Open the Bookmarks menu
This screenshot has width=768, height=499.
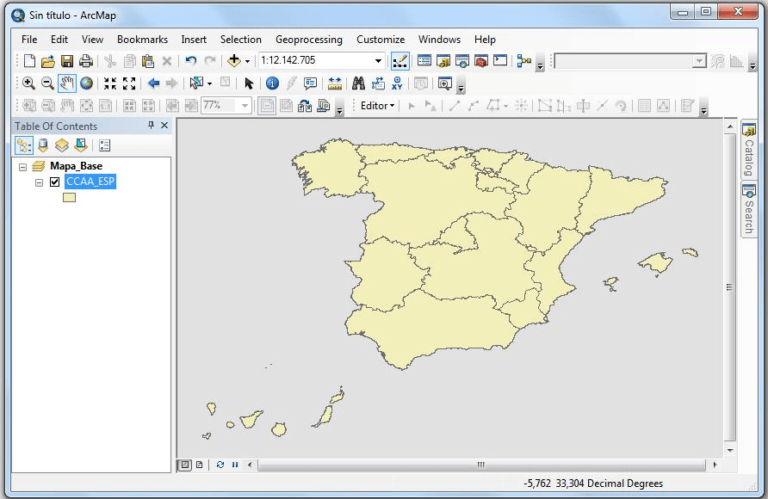[x=142, y=39]
